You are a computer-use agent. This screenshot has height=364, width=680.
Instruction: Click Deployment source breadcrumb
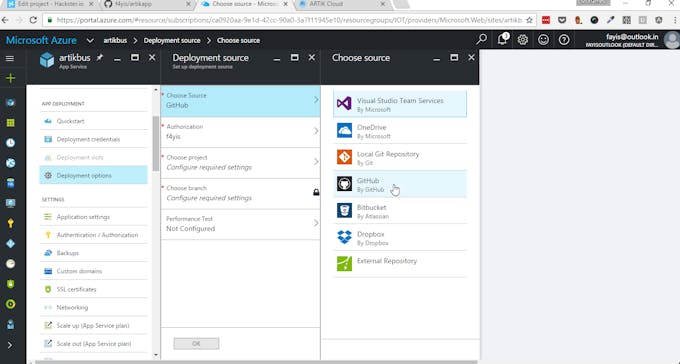(x=172, y=40)
